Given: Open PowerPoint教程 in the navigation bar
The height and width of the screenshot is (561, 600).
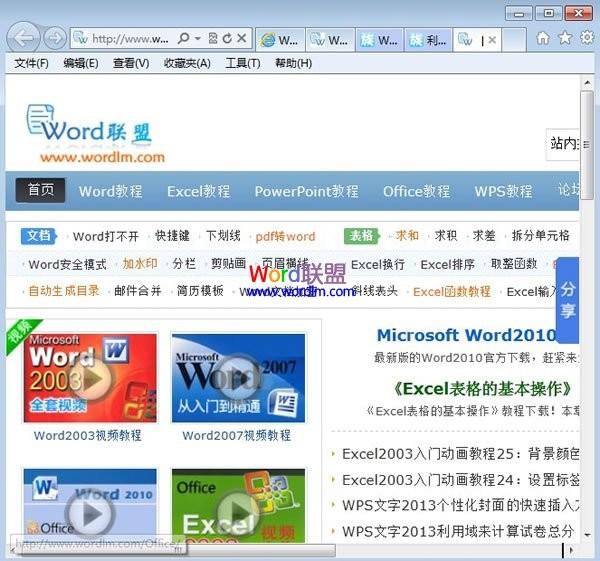Looking at the screenshot, I should (x=307, y=191).
